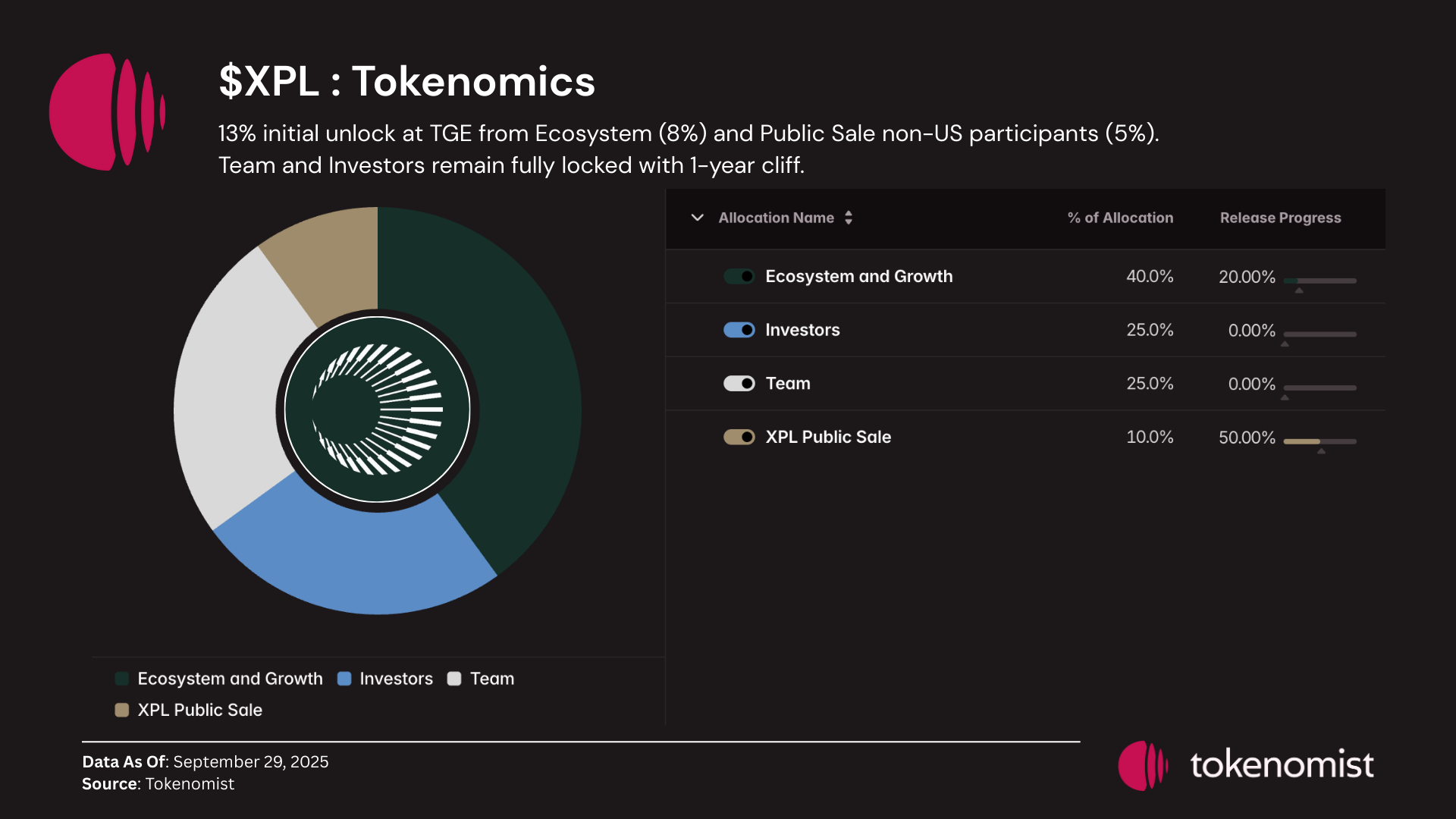Toggle the Ecosystem and Growth switch
1456x819 pixels.
click(x=739, y=276)
